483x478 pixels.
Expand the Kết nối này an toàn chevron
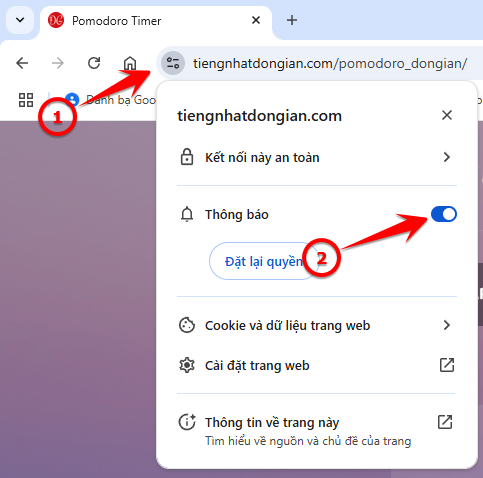click(x=447, y=157)
